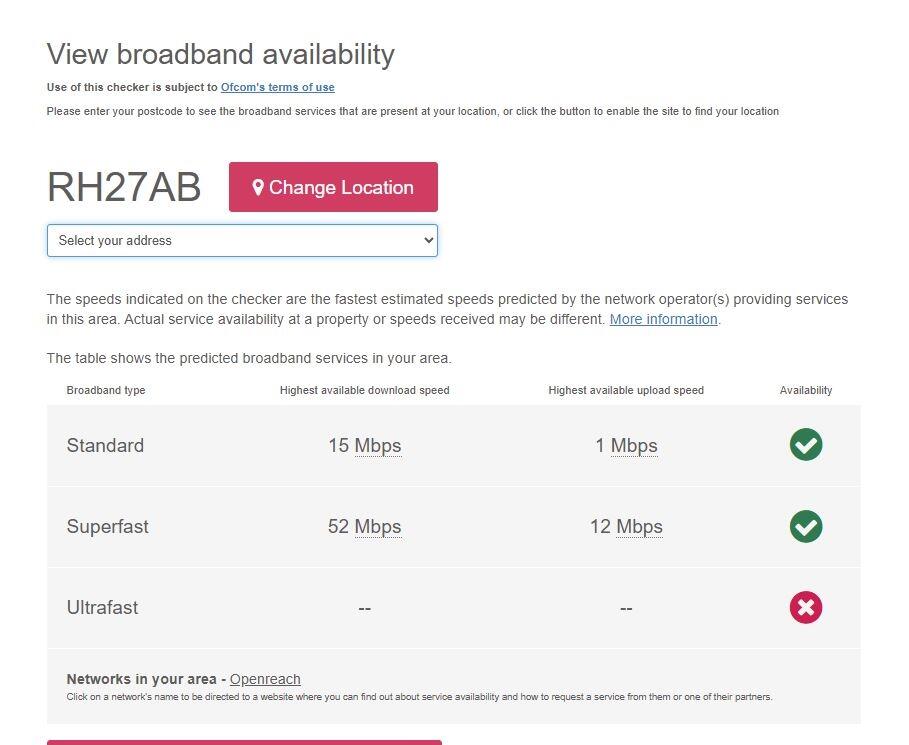Viewport: 909px width, 745px height.
Task: Click the location pin icon on Change Location
Action: coord(259,186)
